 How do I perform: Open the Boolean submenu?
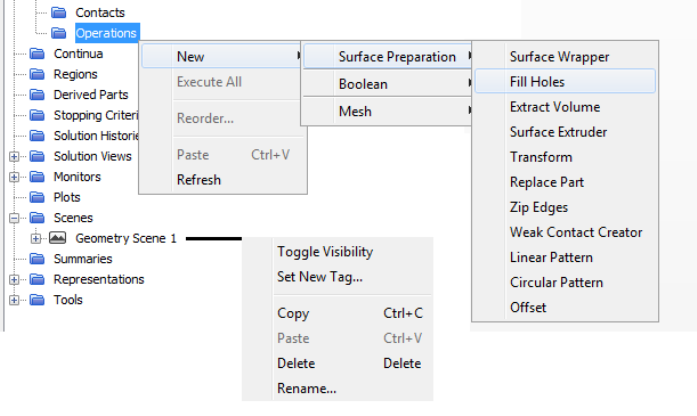click(x=387, y=84)
